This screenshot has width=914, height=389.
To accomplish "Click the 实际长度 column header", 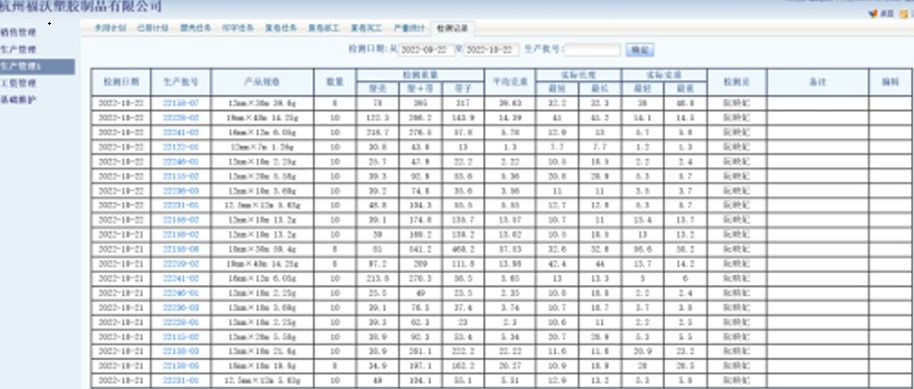I will tap(579, 75).
